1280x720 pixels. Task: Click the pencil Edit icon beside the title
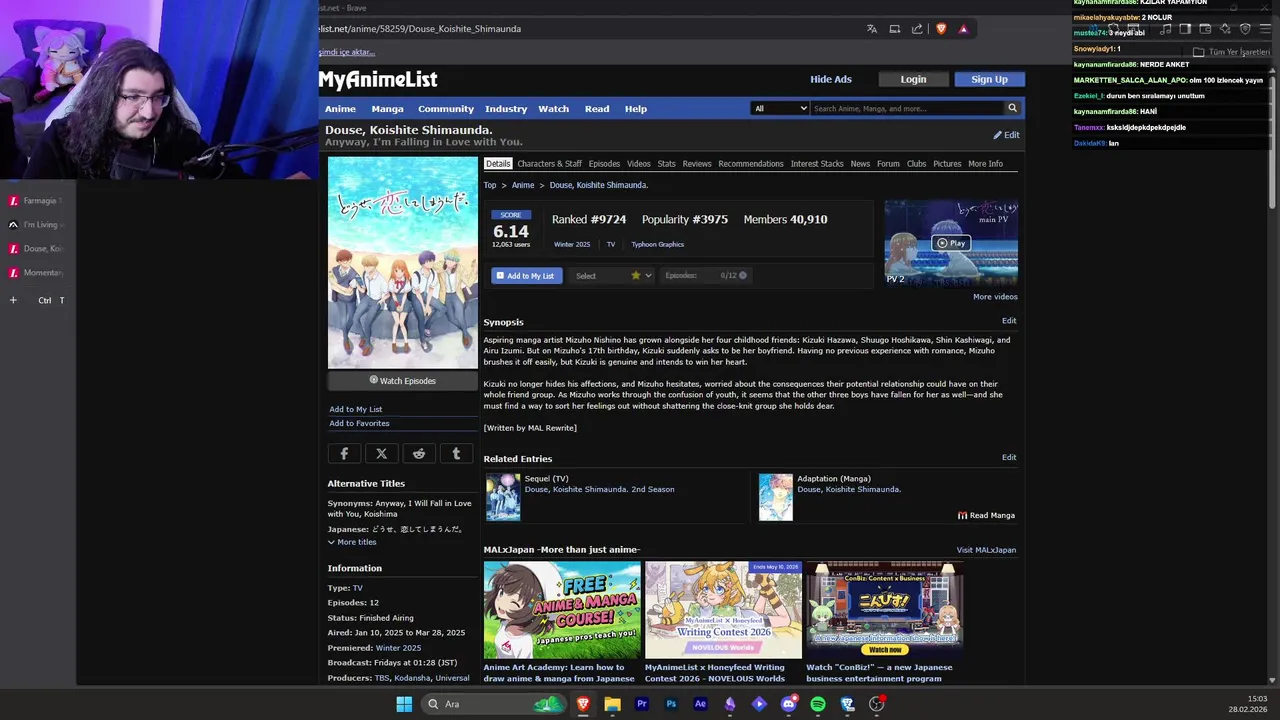point(1006,135)
